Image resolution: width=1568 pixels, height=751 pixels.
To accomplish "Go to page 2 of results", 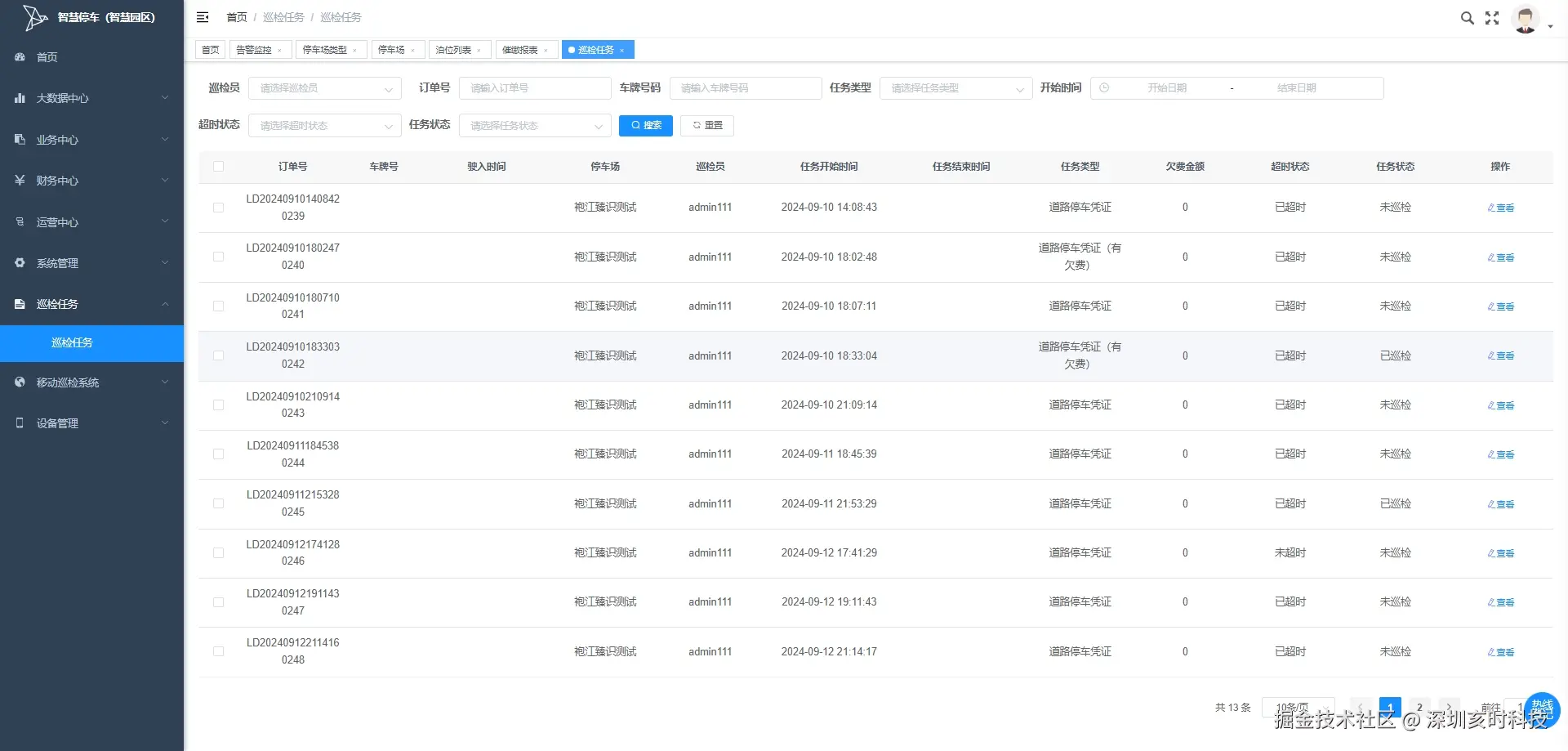I will [1419, 708].
